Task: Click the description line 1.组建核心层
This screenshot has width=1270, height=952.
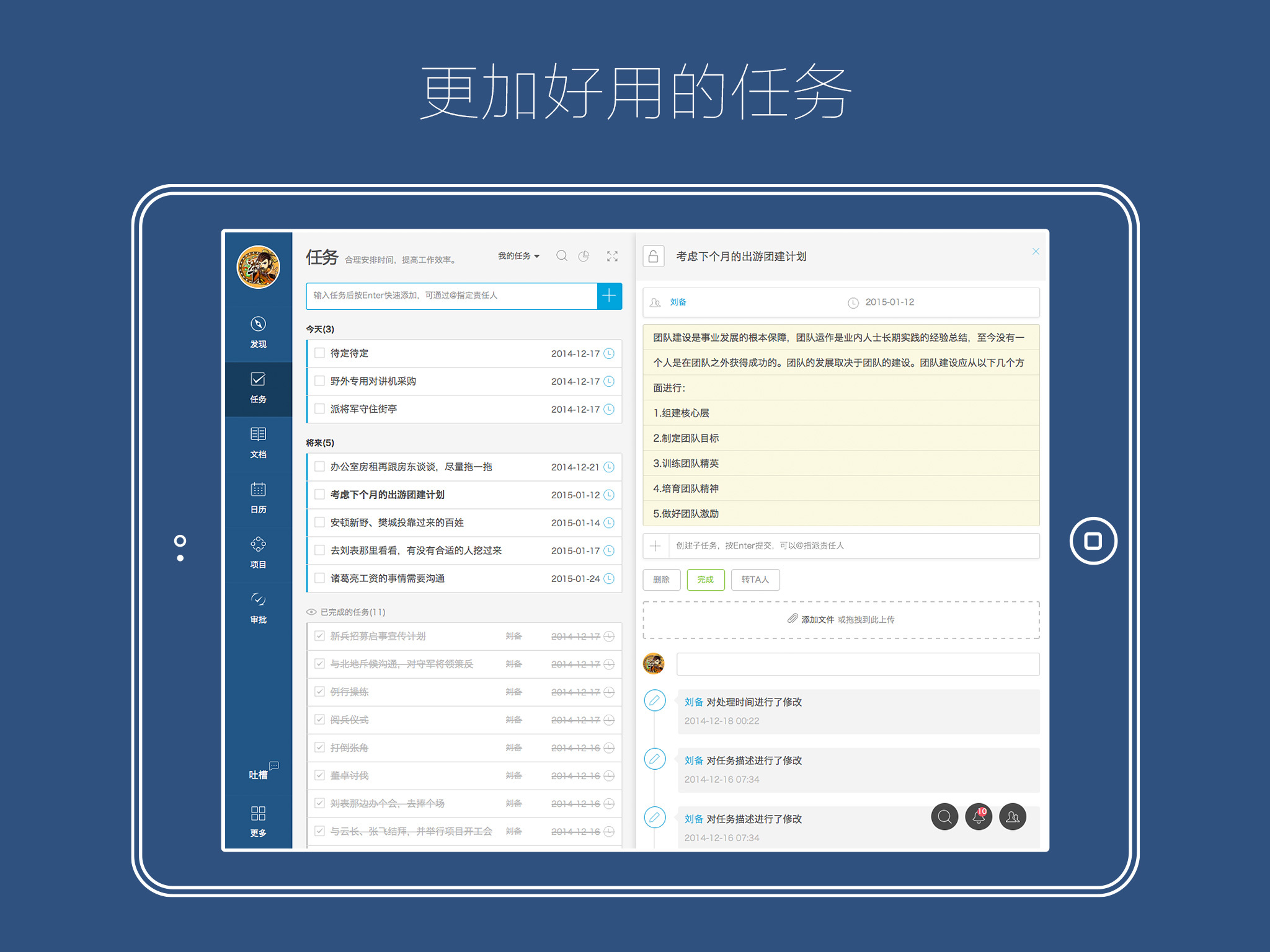Action: (x=681, y=413)
